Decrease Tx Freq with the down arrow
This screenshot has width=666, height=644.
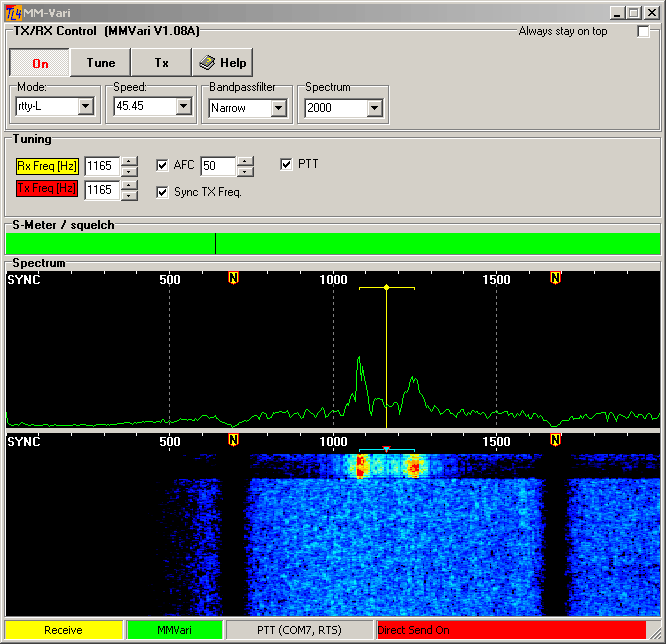tap(129, 195)
